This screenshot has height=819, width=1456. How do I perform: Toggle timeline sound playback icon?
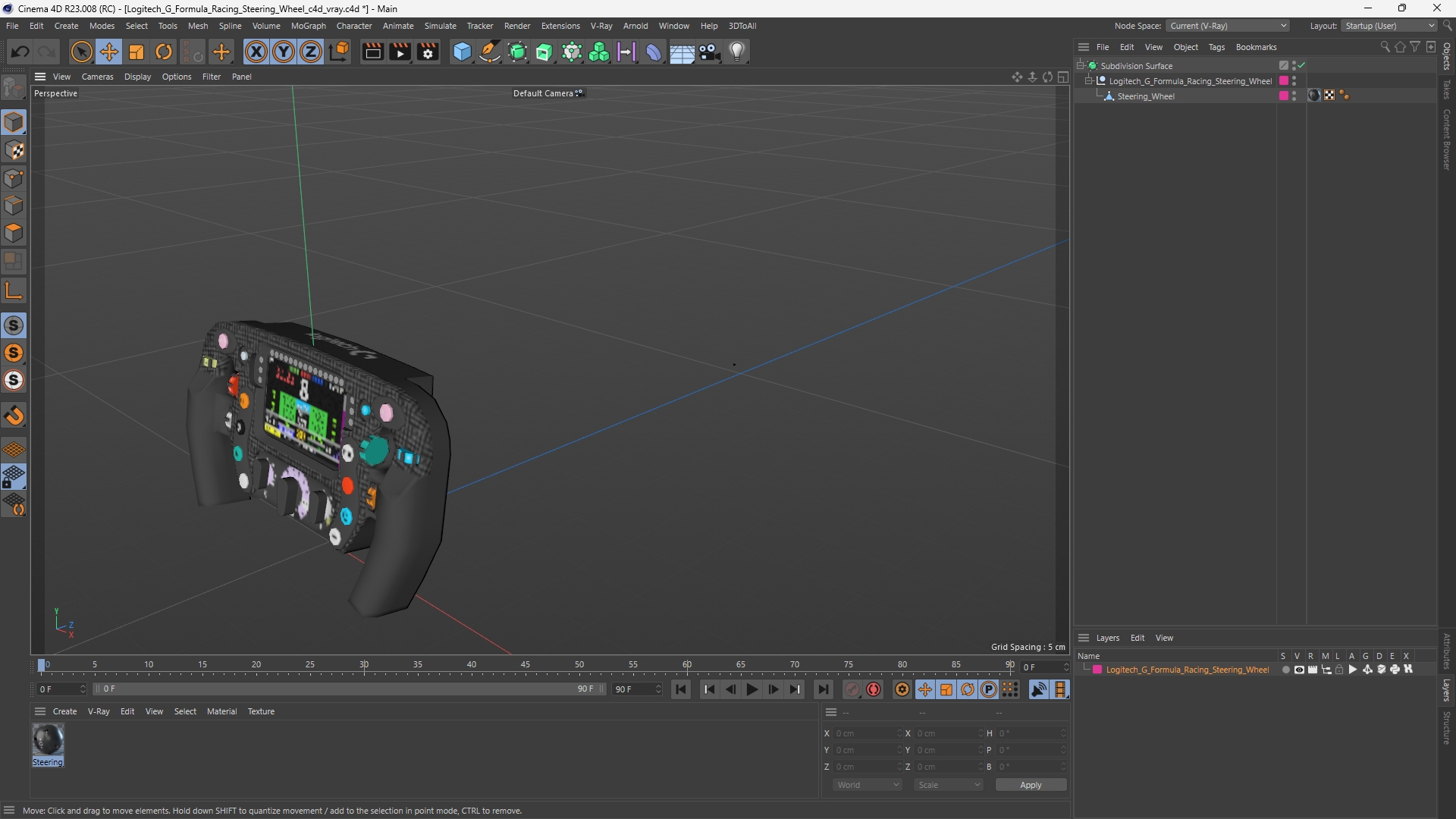click(x=1039, y=689)
